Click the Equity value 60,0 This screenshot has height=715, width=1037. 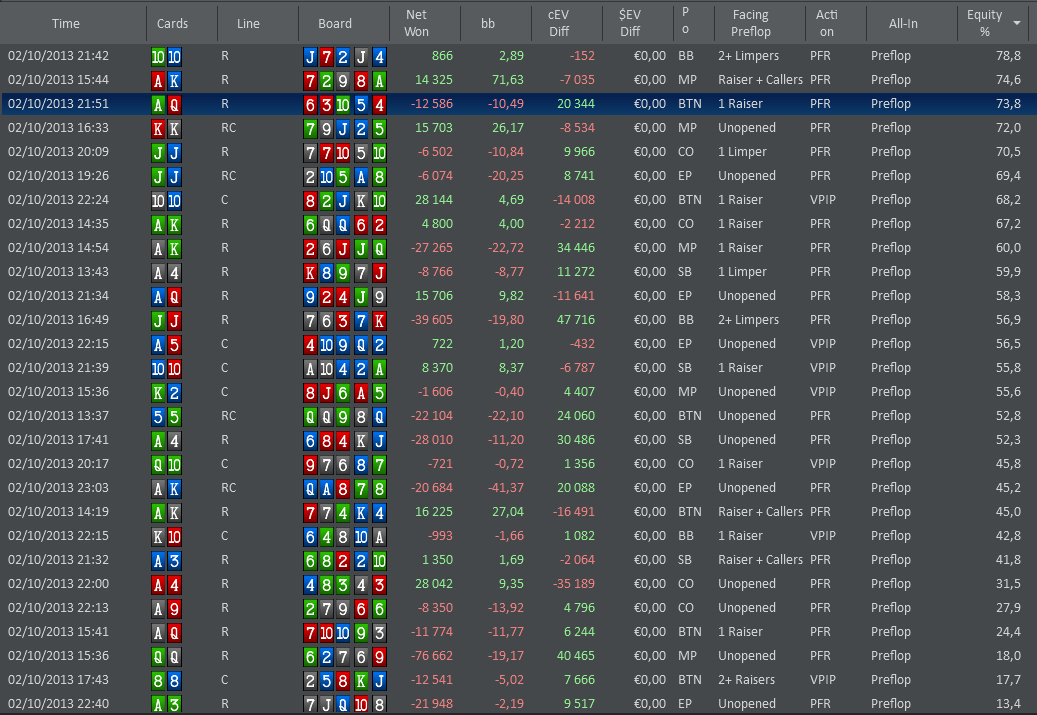coord(1009,247)
